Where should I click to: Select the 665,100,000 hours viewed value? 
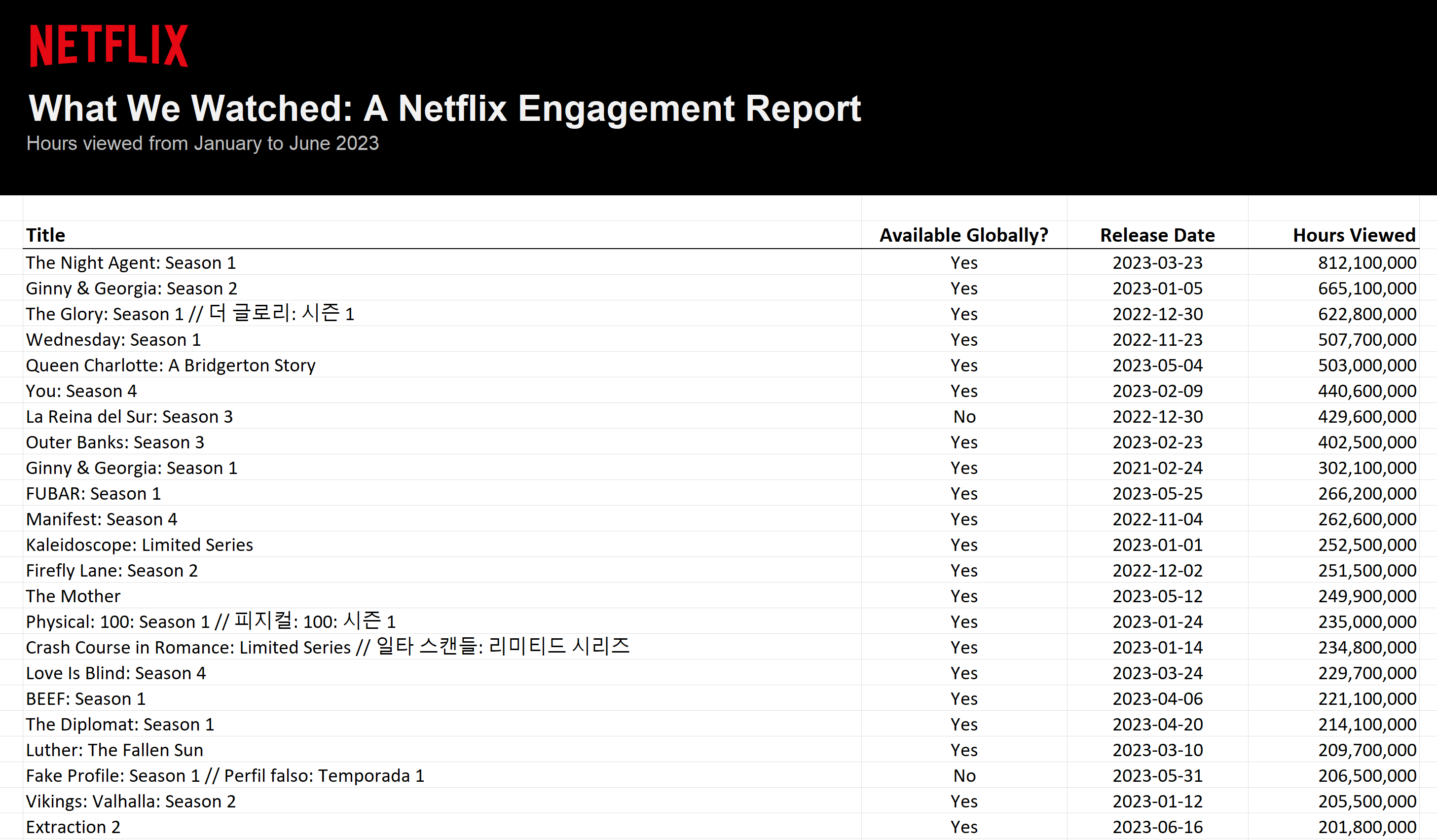[x=1367, y=289]
